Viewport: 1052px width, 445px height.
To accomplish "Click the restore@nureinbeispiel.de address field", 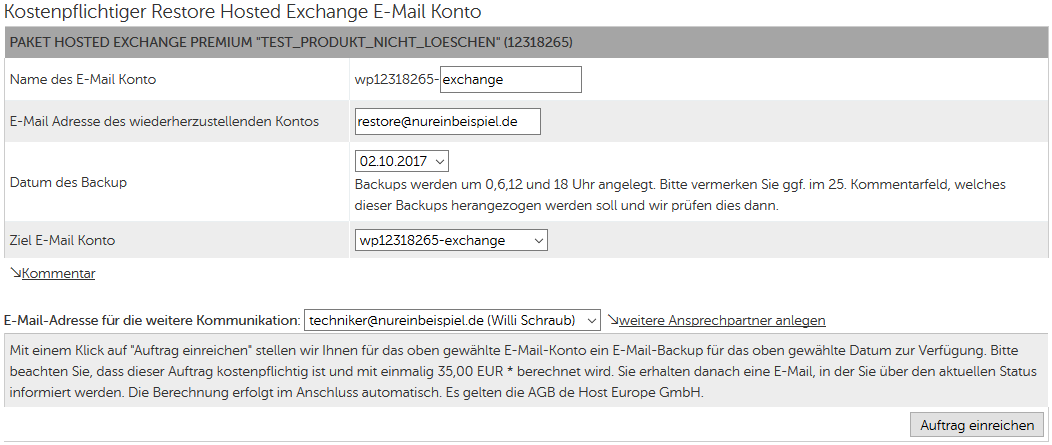I will (448, 121).
